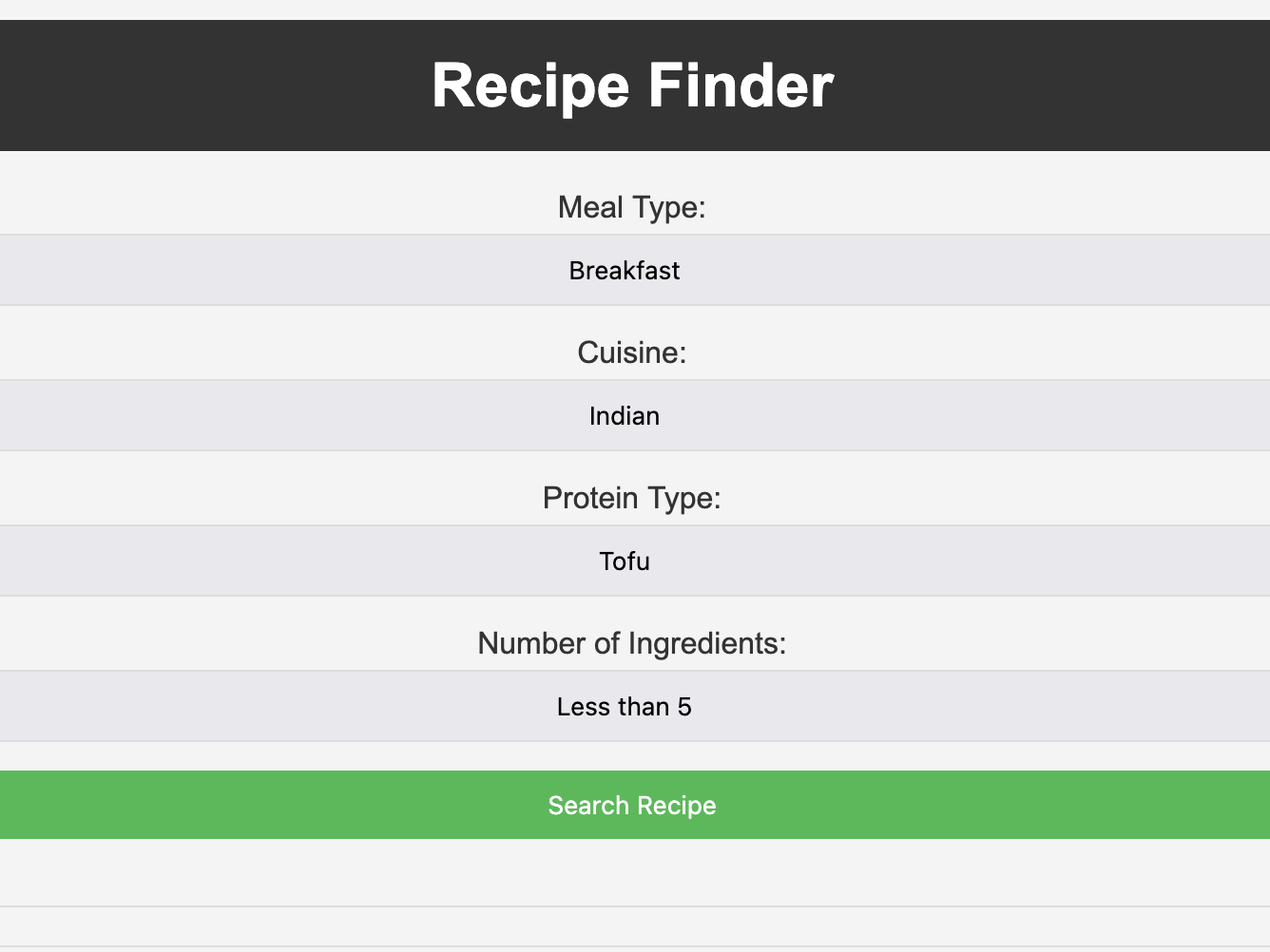Click the selected "Breakfast" value
The height and width of the screenshot is (952, 1270).
tap(625, 271)
